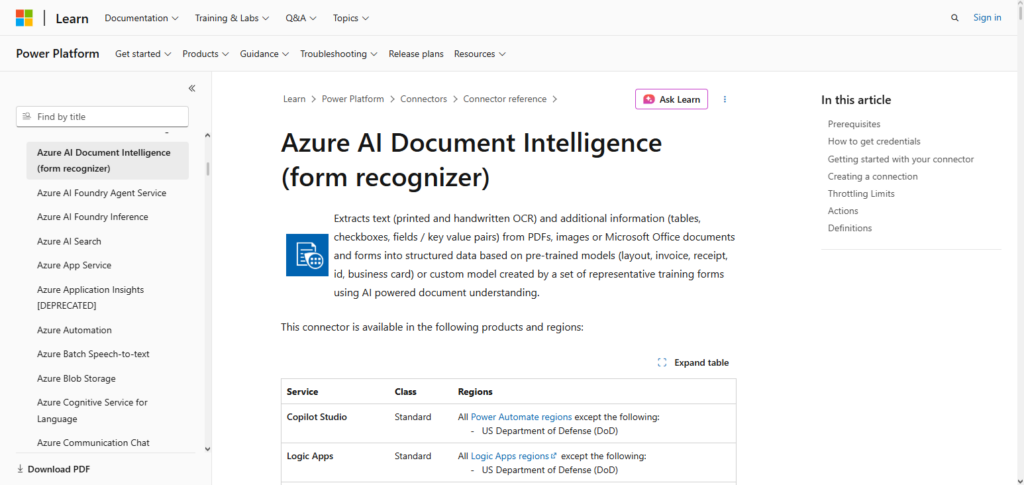Click Download PDF link
This screenshot has height=485, width=1024.
click(54, 469)
